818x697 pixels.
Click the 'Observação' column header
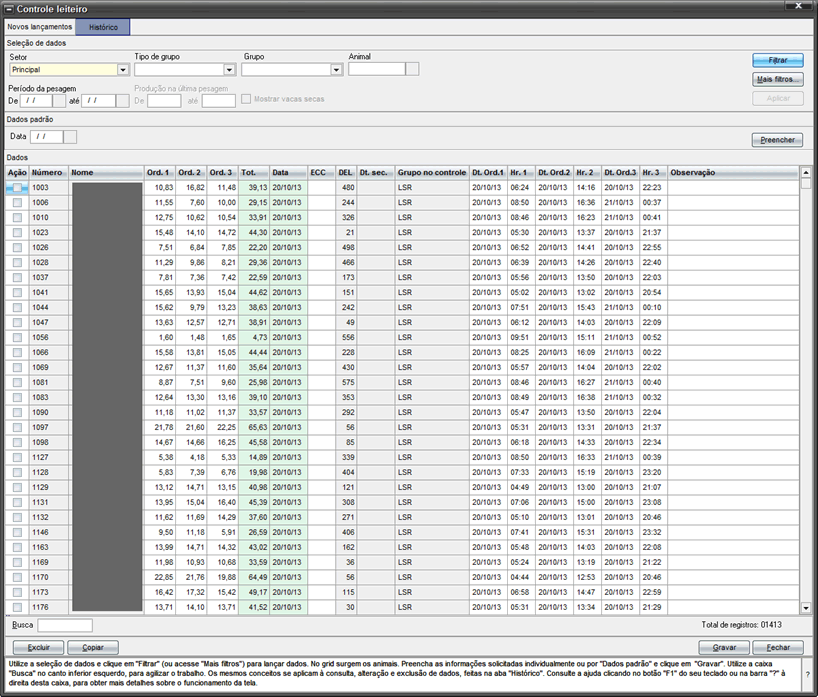(733, 173)
